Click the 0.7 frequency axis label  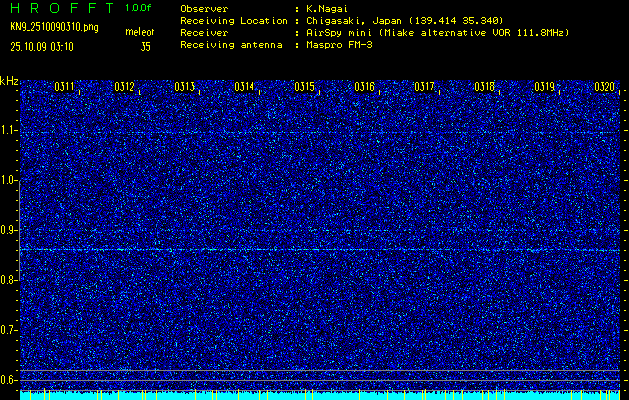click(9, 330)
